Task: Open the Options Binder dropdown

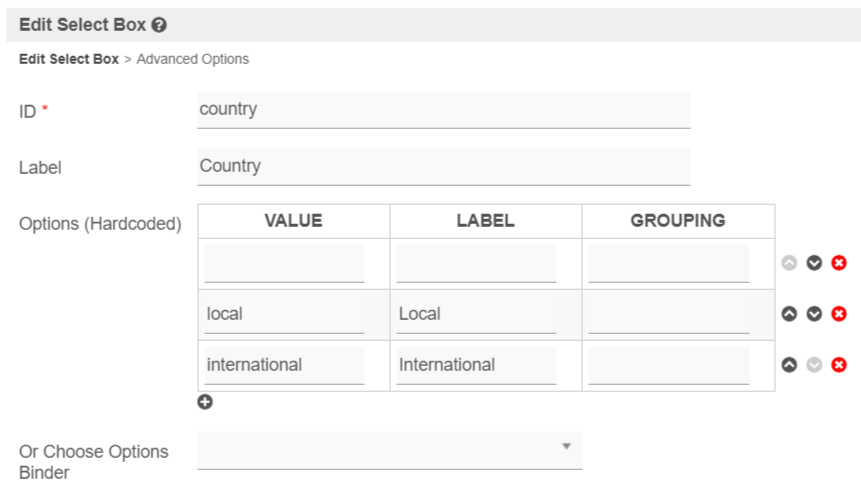Action: pos(389,449)
